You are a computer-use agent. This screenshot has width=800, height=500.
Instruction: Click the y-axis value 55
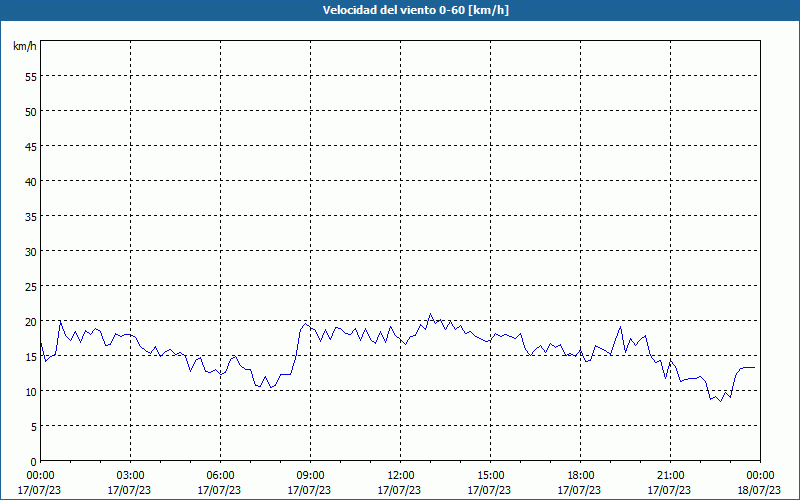(31, 77)
